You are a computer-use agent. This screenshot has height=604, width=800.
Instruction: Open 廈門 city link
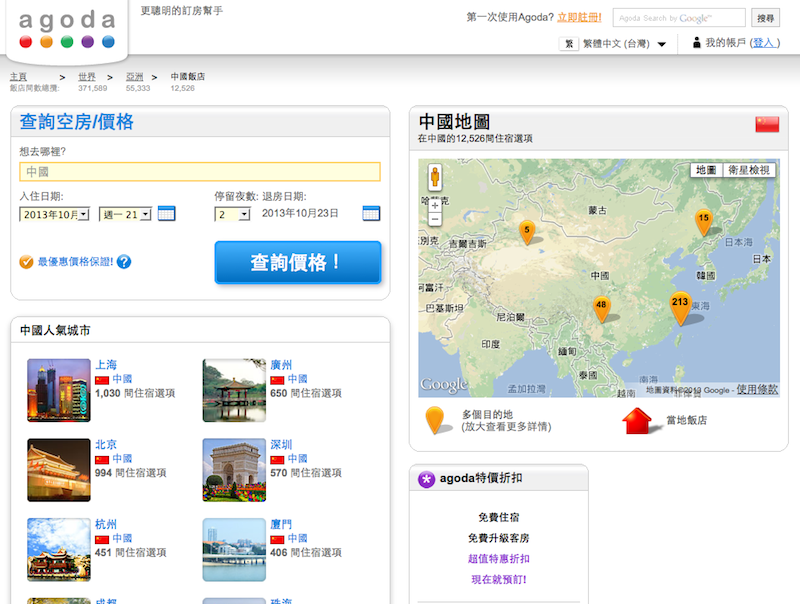[281, 524]
